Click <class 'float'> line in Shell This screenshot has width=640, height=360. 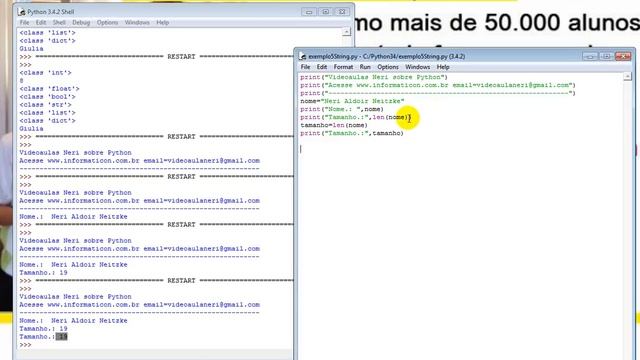pos(49,89)
